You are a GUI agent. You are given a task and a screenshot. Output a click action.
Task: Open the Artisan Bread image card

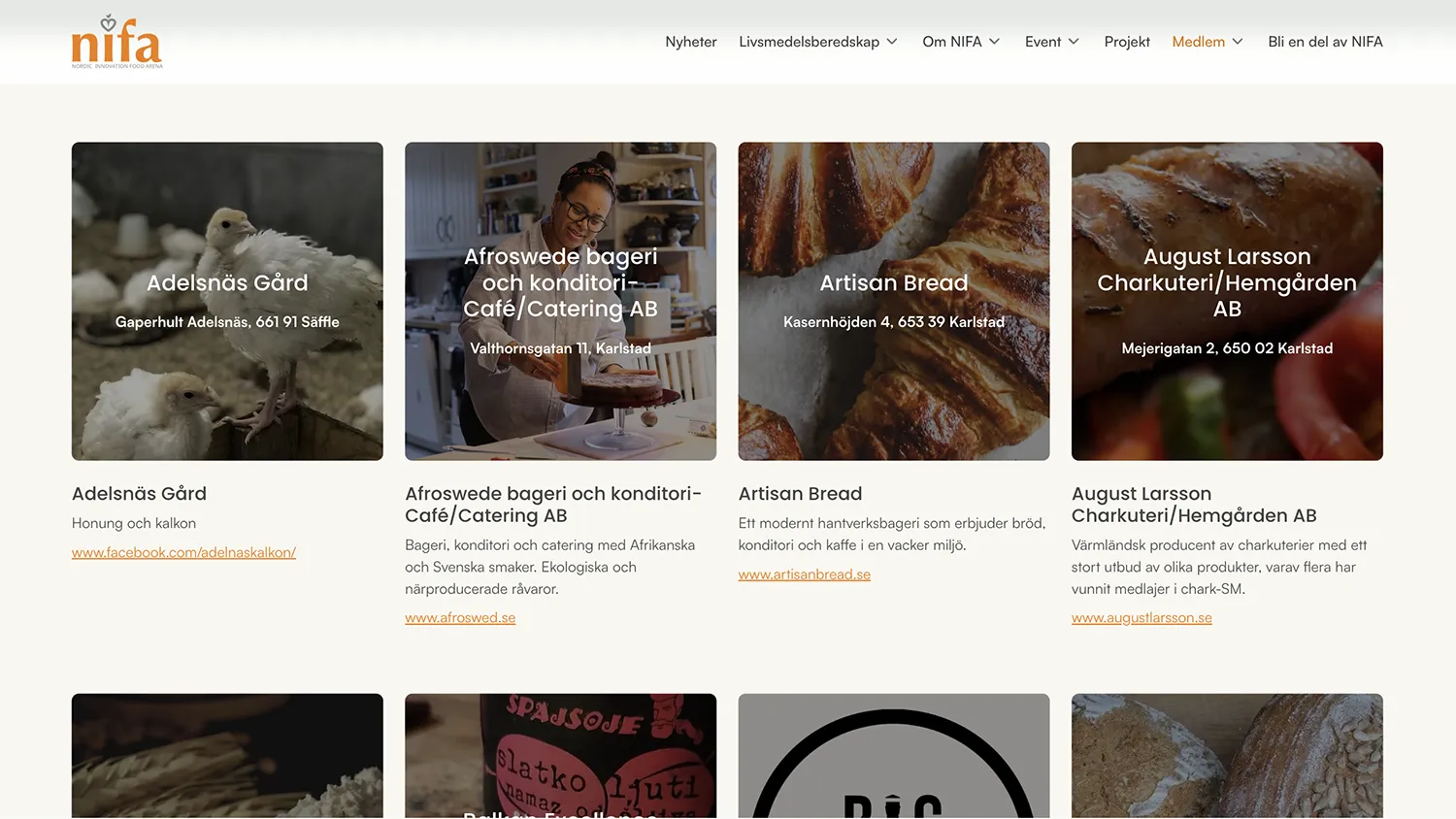(894, 301)
